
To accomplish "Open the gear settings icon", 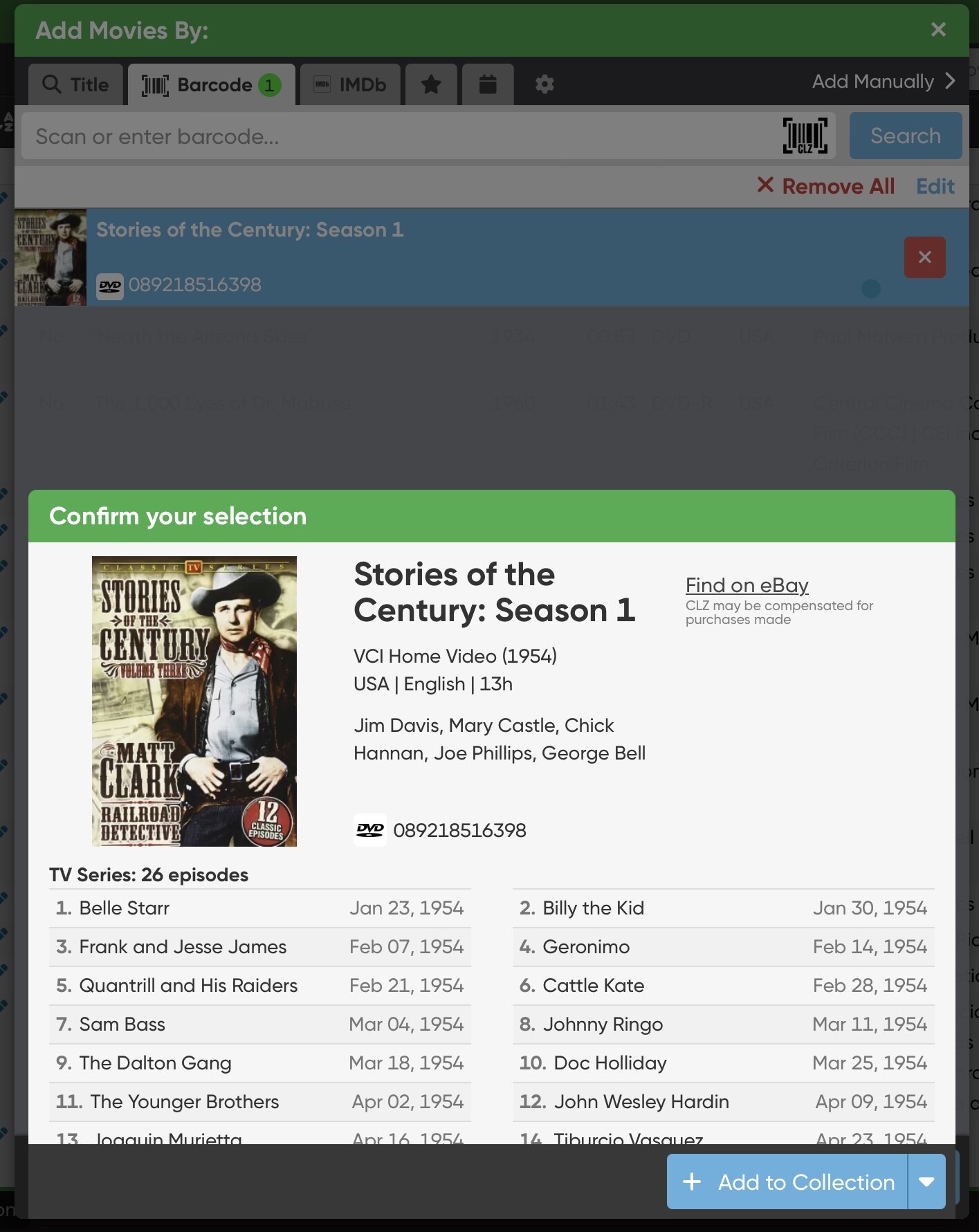I will point(545,84).
